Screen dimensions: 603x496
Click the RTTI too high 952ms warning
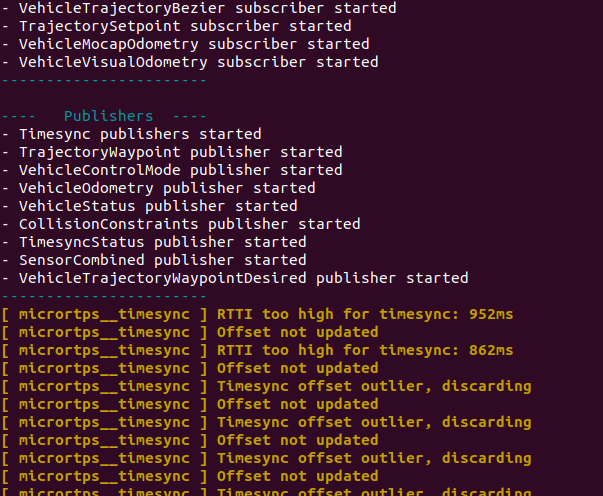click(365, 314)
